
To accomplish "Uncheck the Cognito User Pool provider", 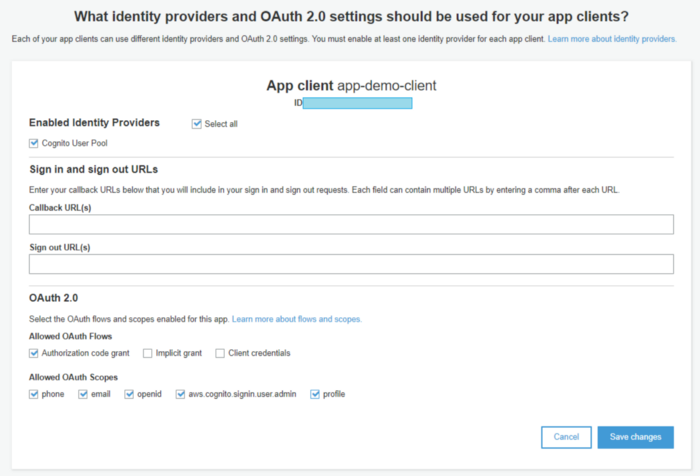I will click(34, 143).
